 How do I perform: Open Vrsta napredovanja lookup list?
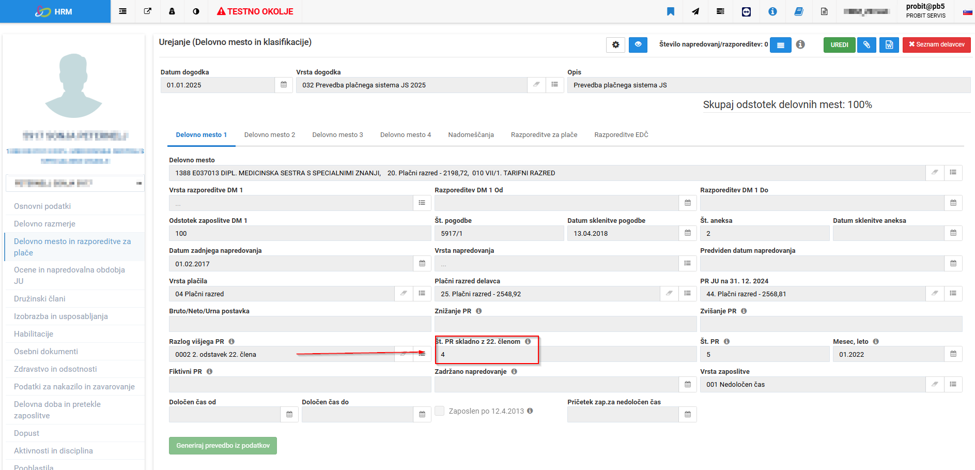tap(688, 263)
